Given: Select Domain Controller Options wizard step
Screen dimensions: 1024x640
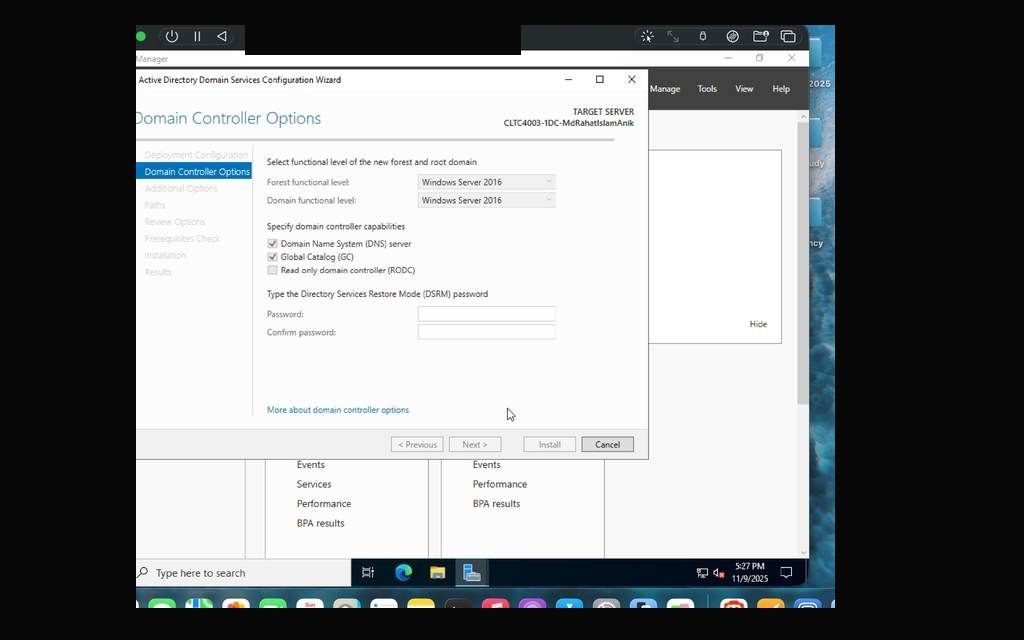Looking at the screenshot, I should point(194,172).
